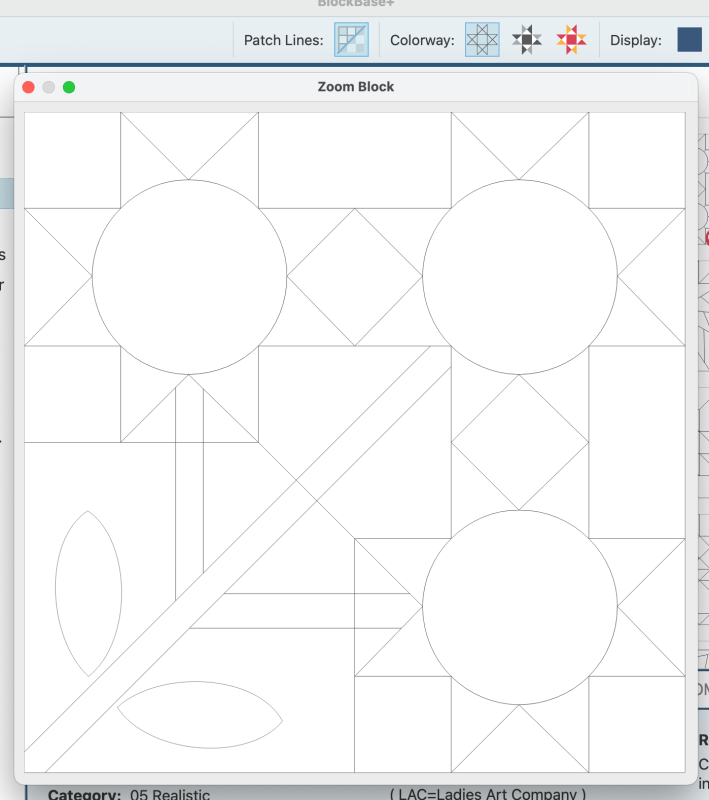Close the Zoom Block window
This screenshot has width=709, height=800.
point(28,87)
